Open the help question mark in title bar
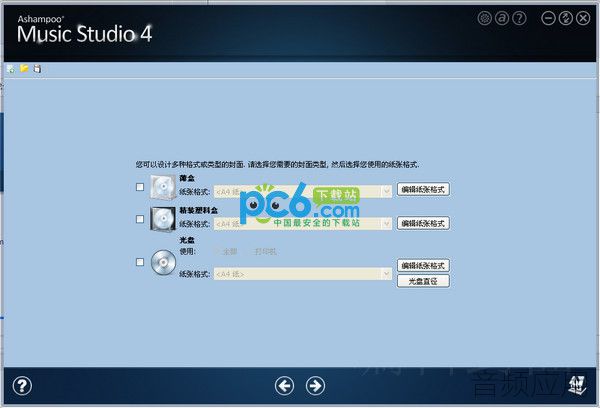Screen dimensions: 600x408 pos(519,18)
